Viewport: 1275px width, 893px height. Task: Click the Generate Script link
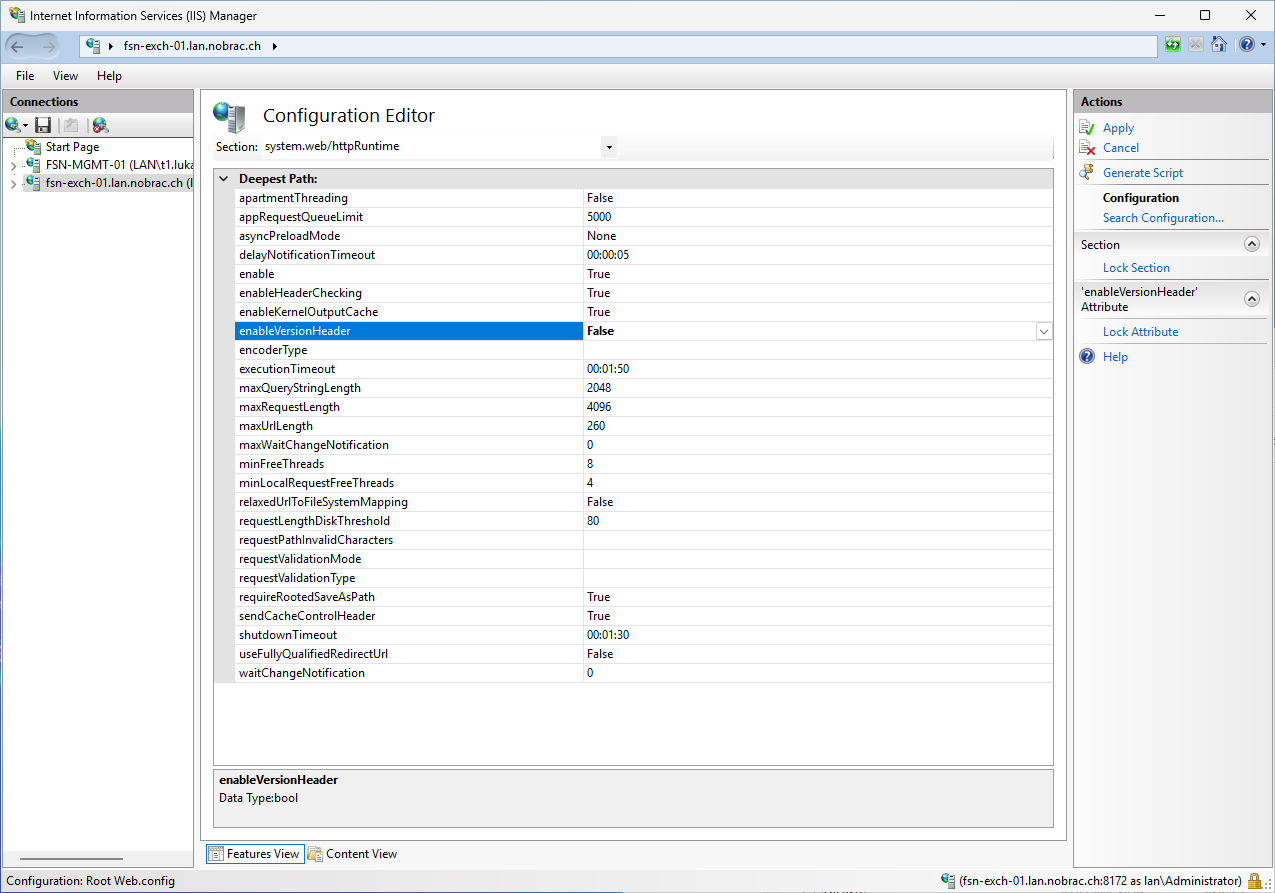point(1143,173)
